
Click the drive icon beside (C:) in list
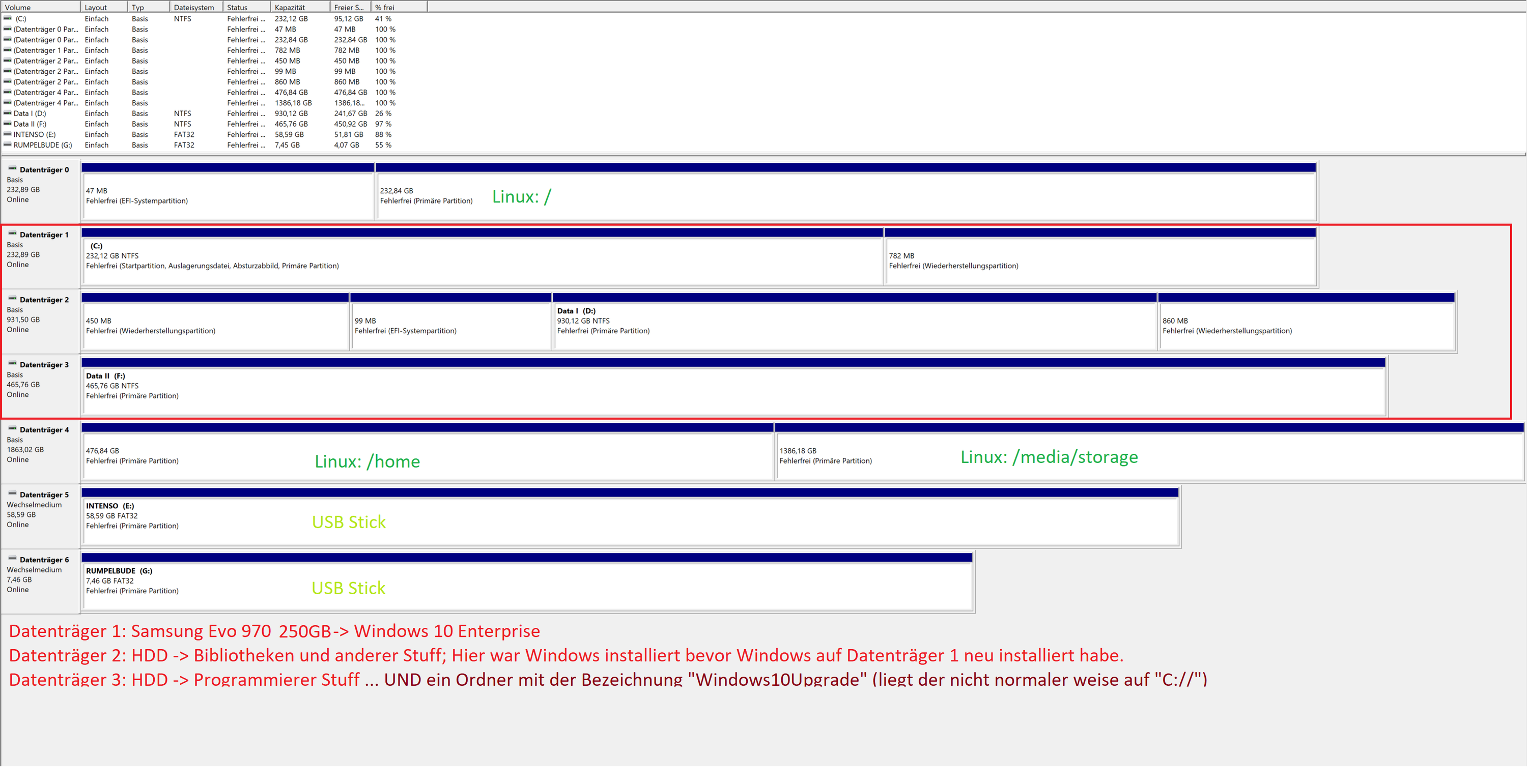(x=8, y=18)
